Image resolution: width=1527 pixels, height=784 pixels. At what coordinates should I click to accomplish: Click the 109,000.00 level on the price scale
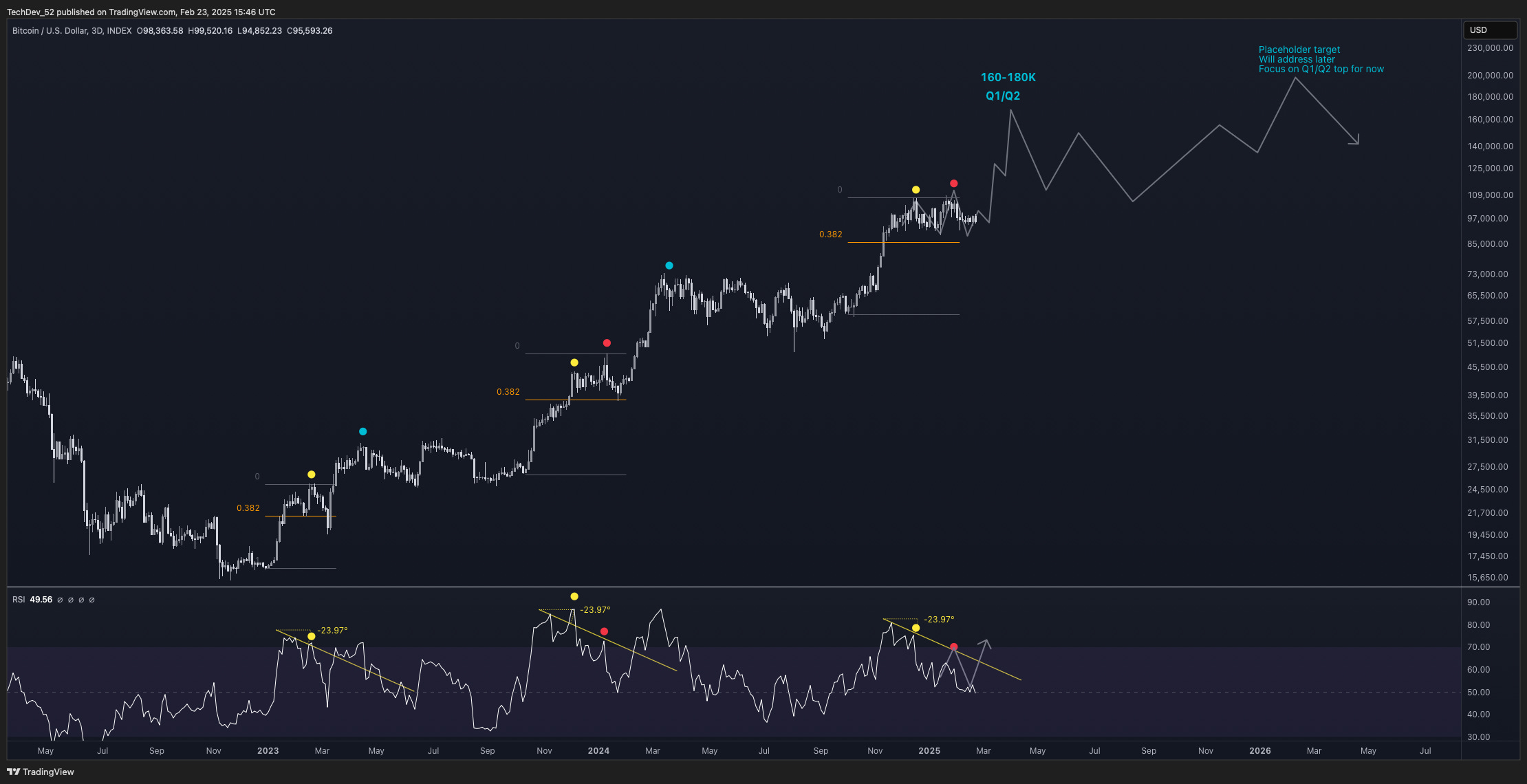pos(1490,195)
